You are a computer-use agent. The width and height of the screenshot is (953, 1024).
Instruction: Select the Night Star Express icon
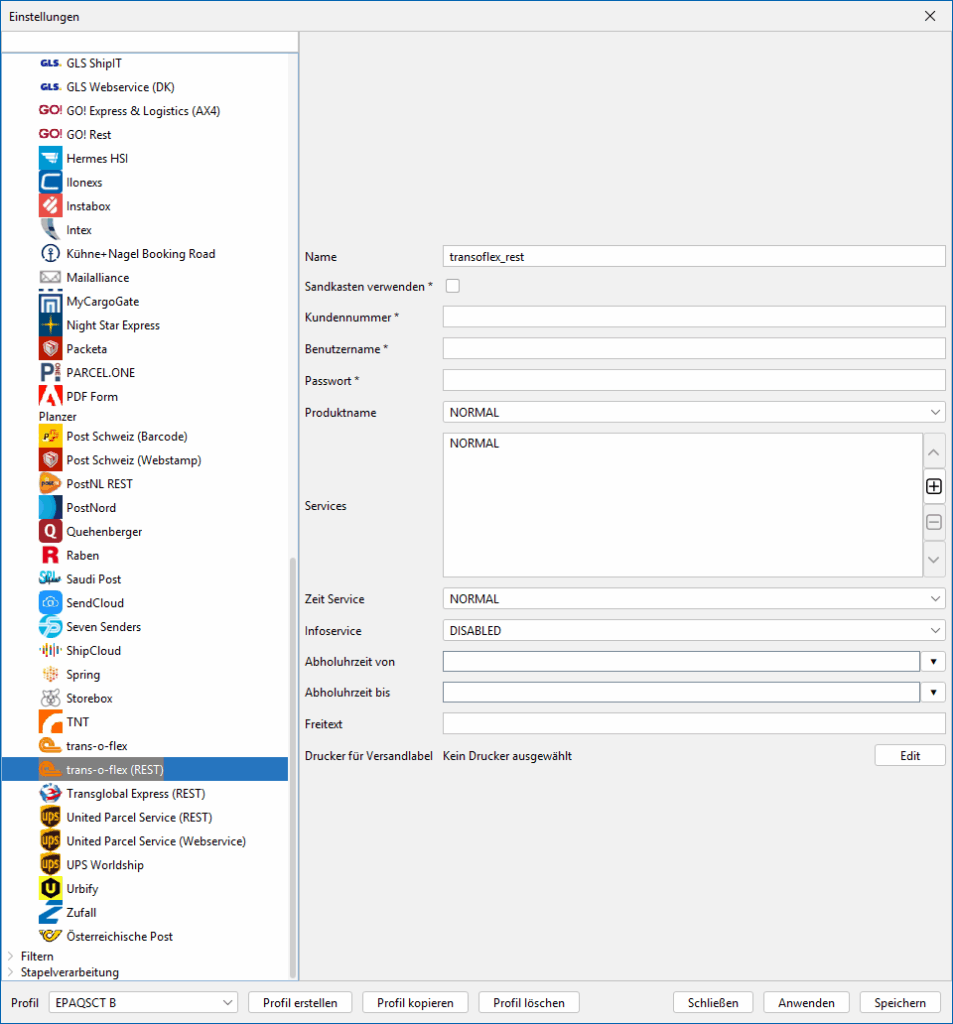[x=50, y=325]
